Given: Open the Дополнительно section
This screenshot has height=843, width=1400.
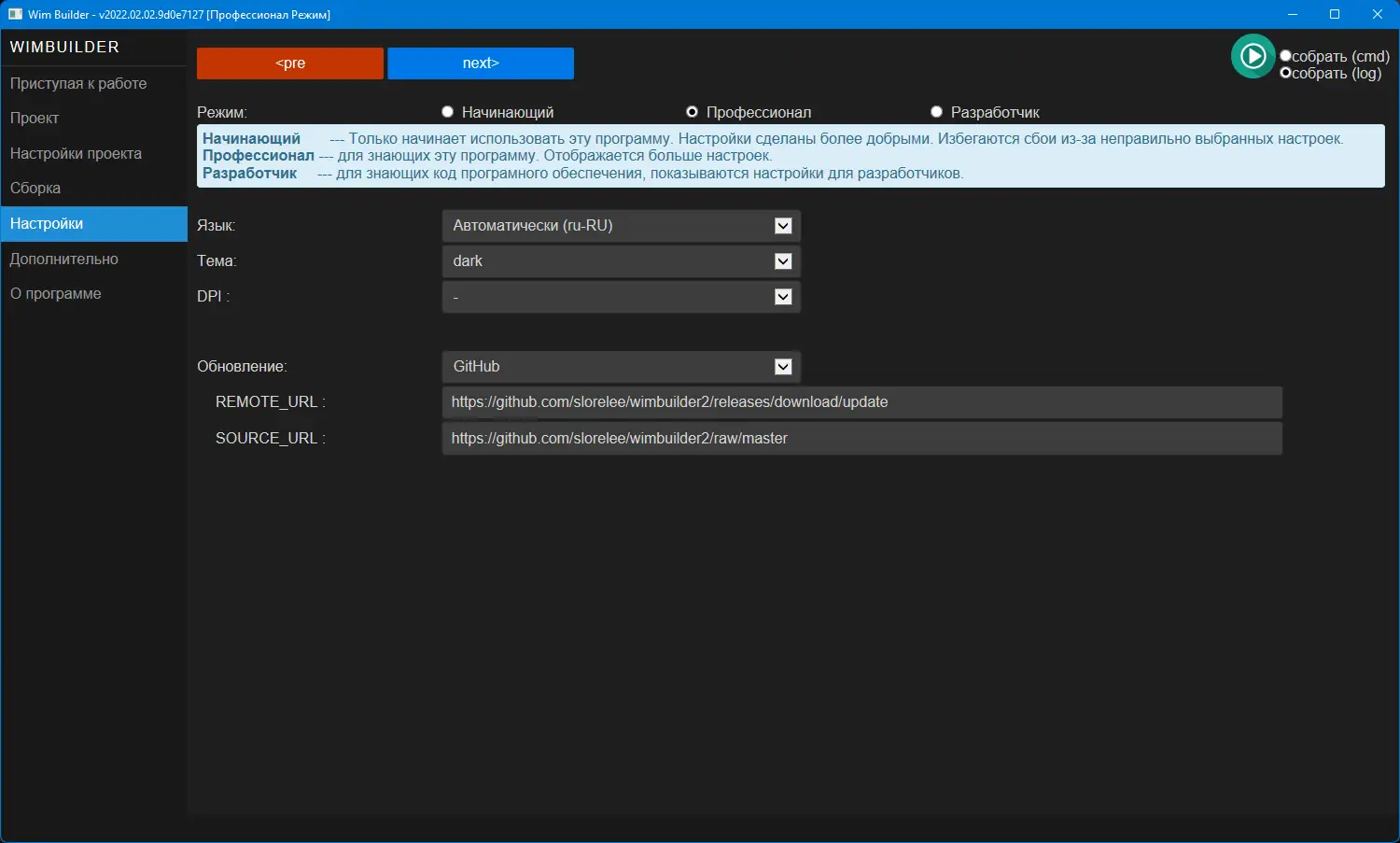Looking at the screenshot, I should click(x=63, y=259).
